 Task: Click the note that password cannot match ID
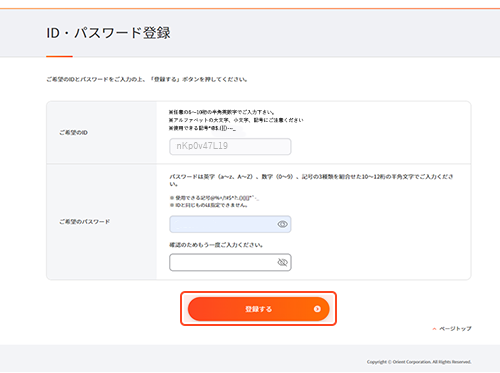[208, 205]
